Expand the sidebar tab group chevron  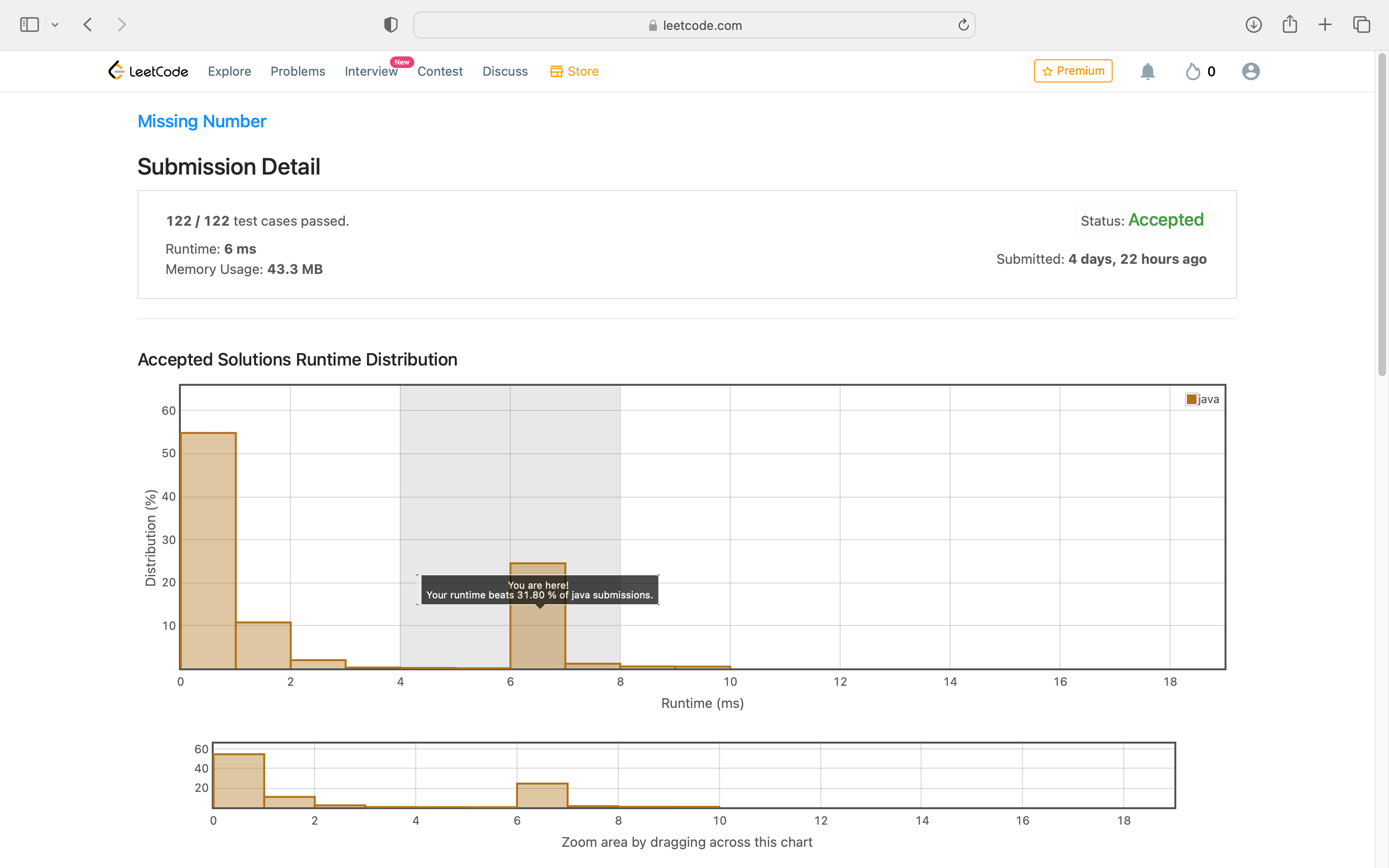click(x=55, y=25)
